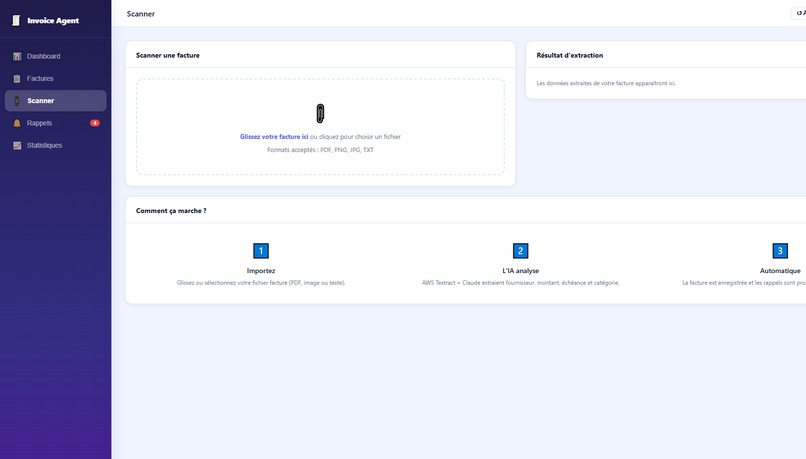Click the "Comment ça marche ?" heading

point(171,211)
